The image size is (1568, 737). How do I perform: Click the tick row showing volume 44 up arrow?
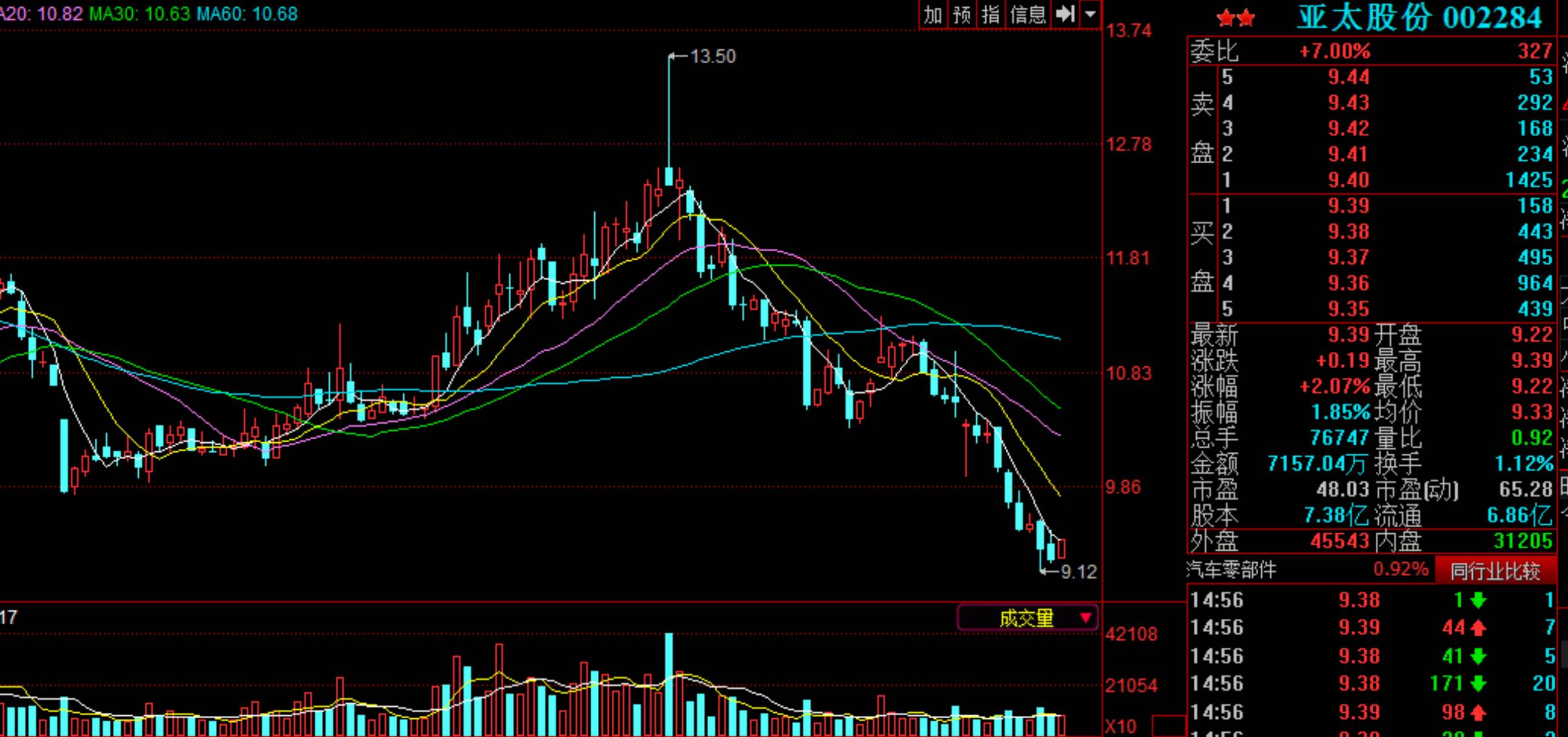[1373, 627]
